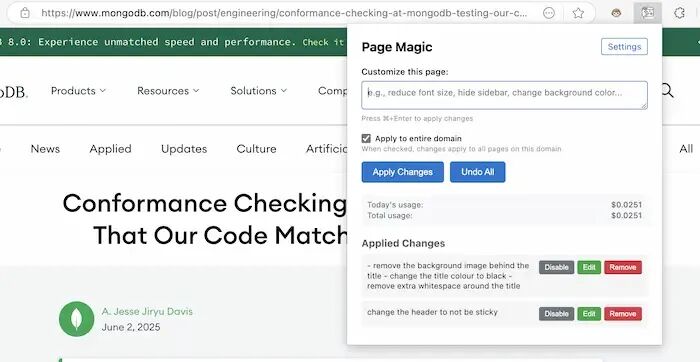The width and height of the screenshot is (700, 362).
Task: Uncheck Apply to entire domain checkbox
Action: coord(366,138)
